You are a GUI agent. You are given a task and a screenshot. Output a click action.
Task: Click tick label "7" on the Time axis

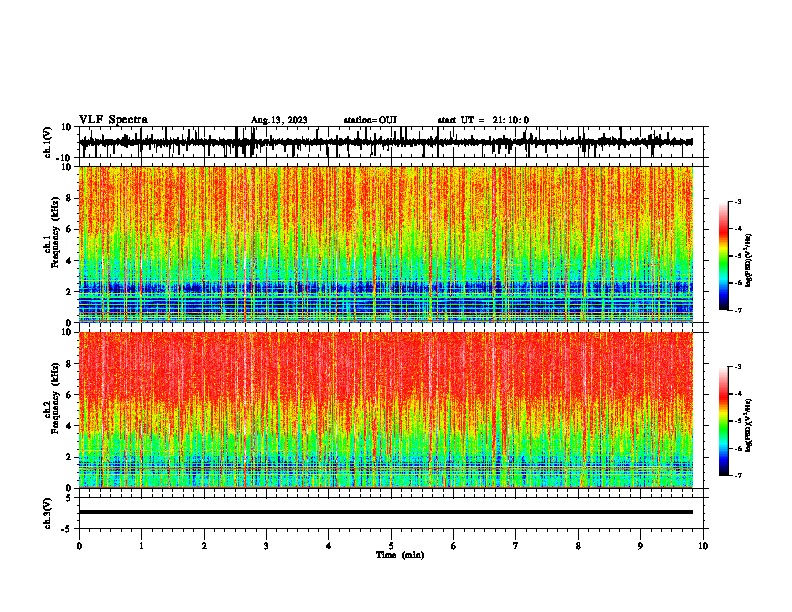click(x=516, y=546)
